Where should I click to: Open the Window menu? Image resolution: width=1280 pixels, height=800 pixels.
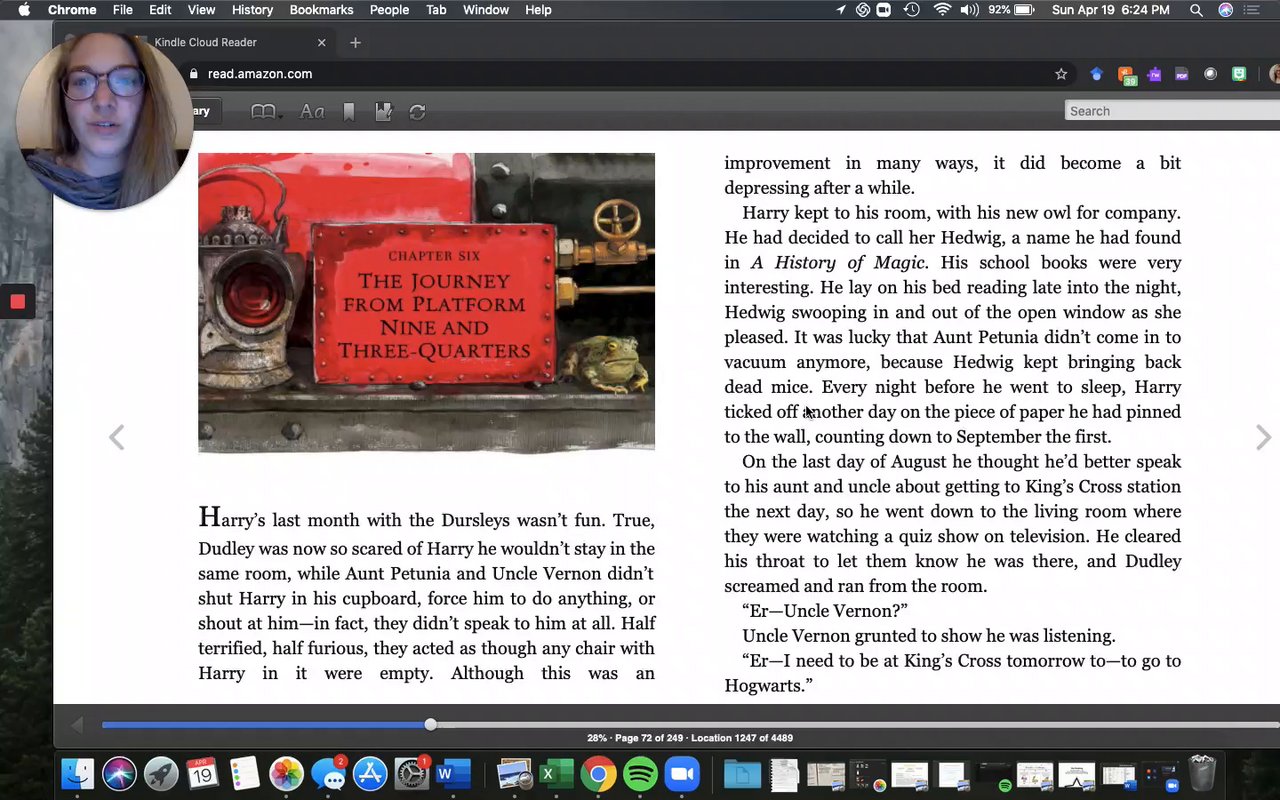[486, 10]
